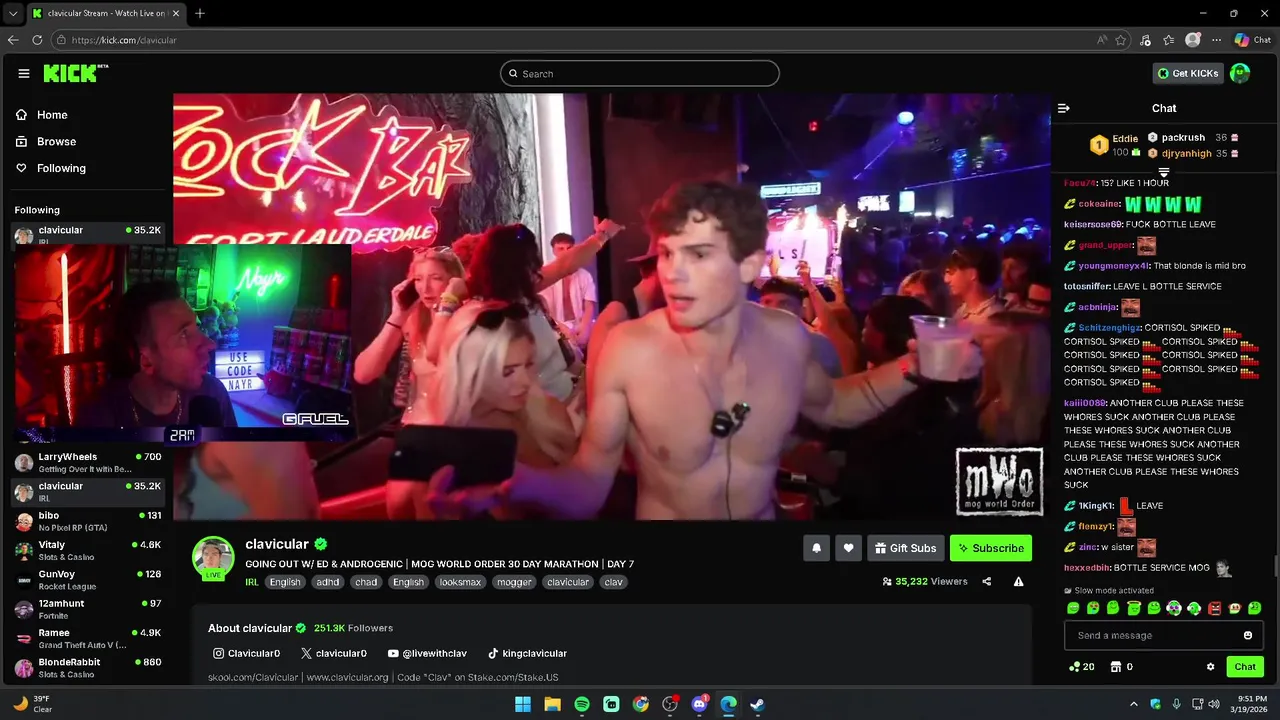
Task: Click the chad tag
Action: tap(366, 582)
